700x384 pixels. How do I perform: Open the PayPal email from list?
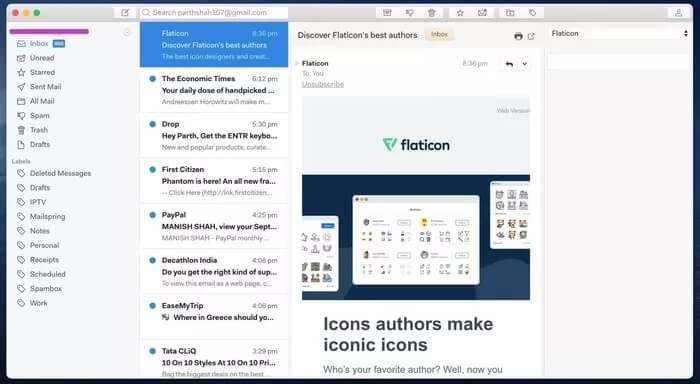coord(214,226)
